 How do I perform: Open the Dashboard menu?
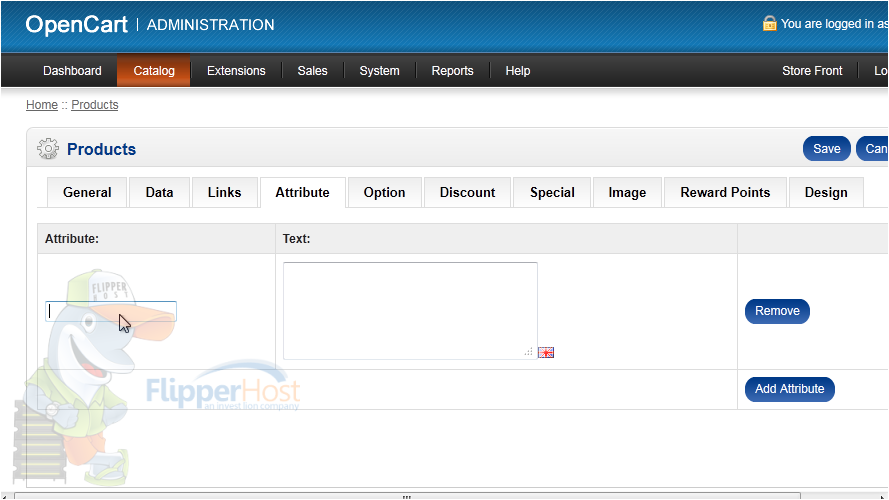pos(72,71)
